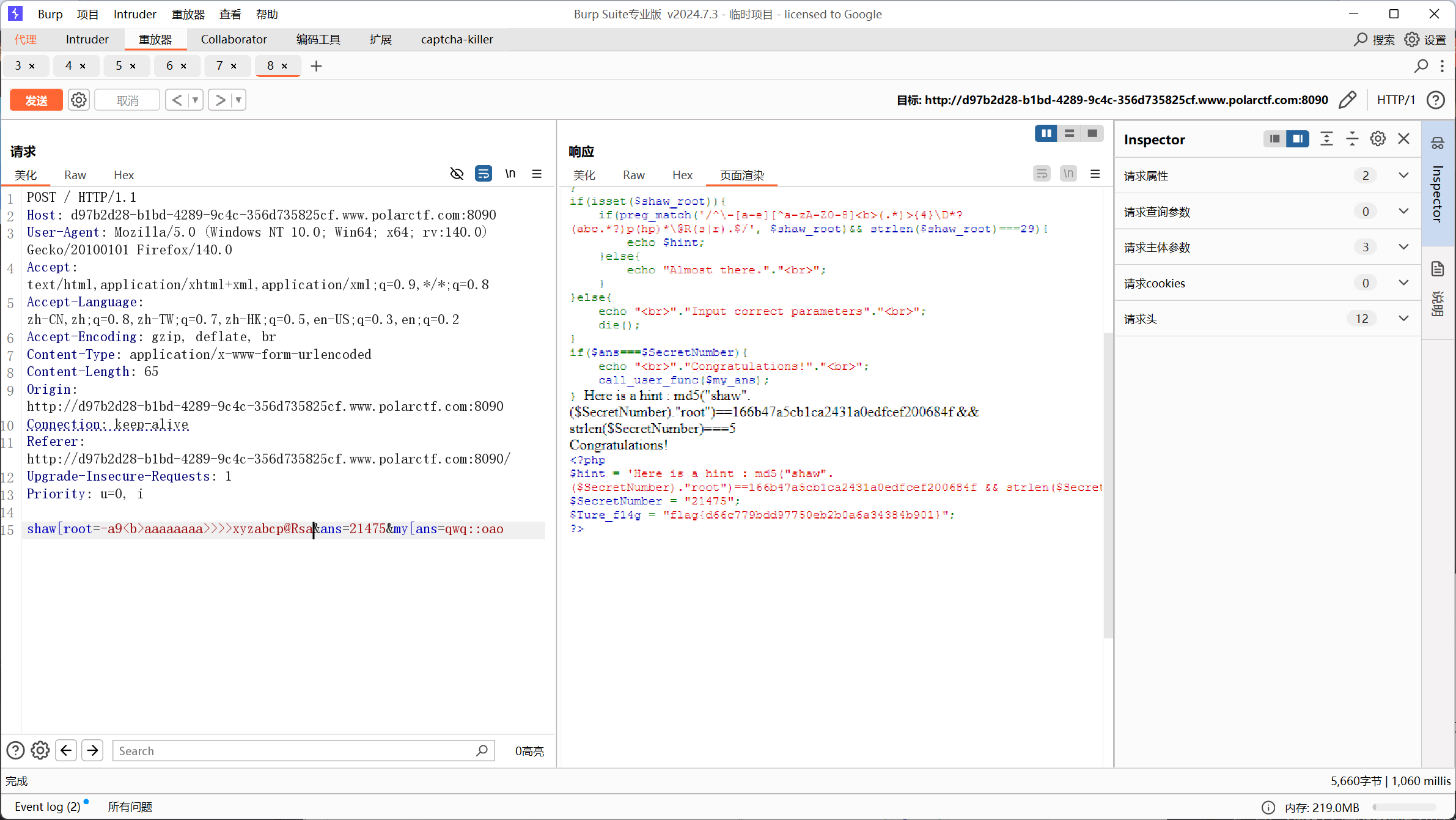This screenshot has height=820, width=1456.
Task: Open the history back dropdown arrow
Action: pos(196,100)
